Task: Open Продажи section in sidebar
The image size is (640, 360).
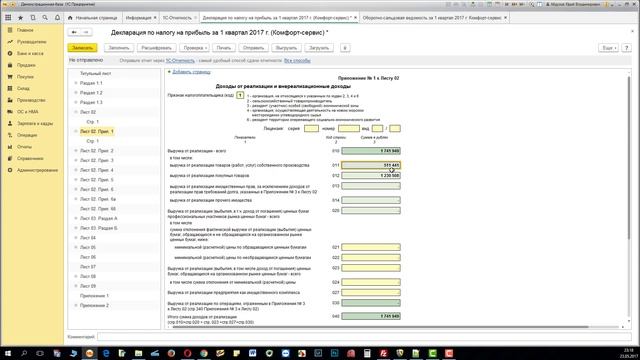Action: [x=26, y=65]
